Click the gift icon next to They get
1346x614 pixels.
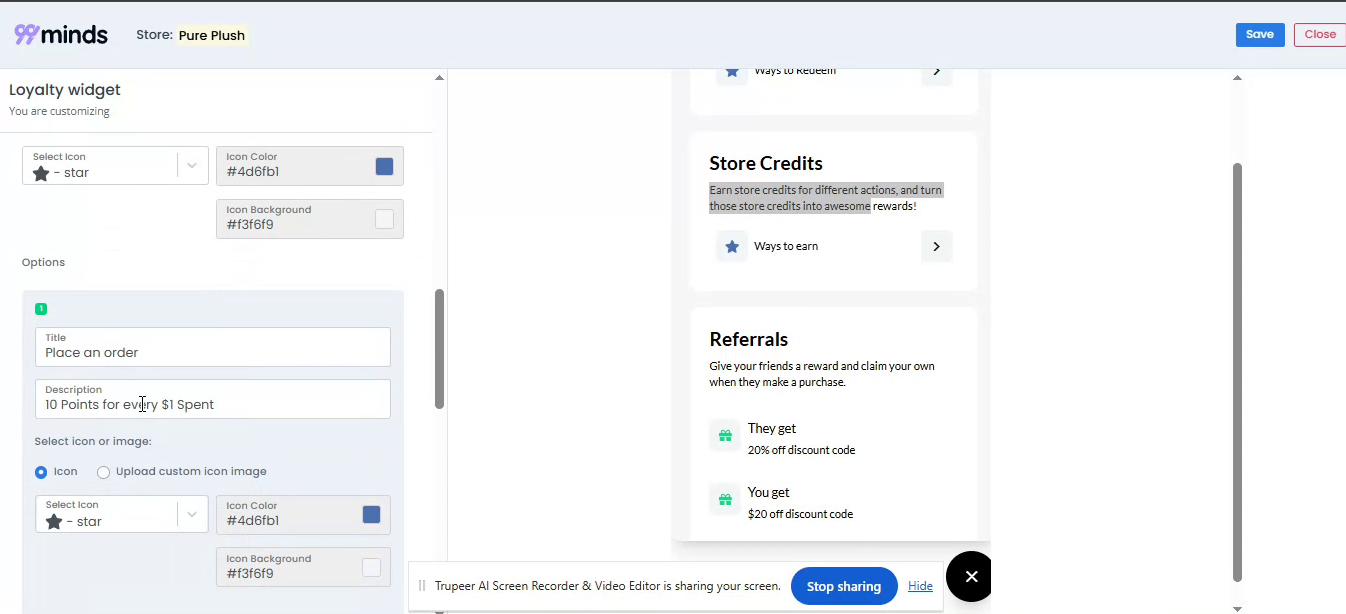pyautogui.click(x=724, y=436)
